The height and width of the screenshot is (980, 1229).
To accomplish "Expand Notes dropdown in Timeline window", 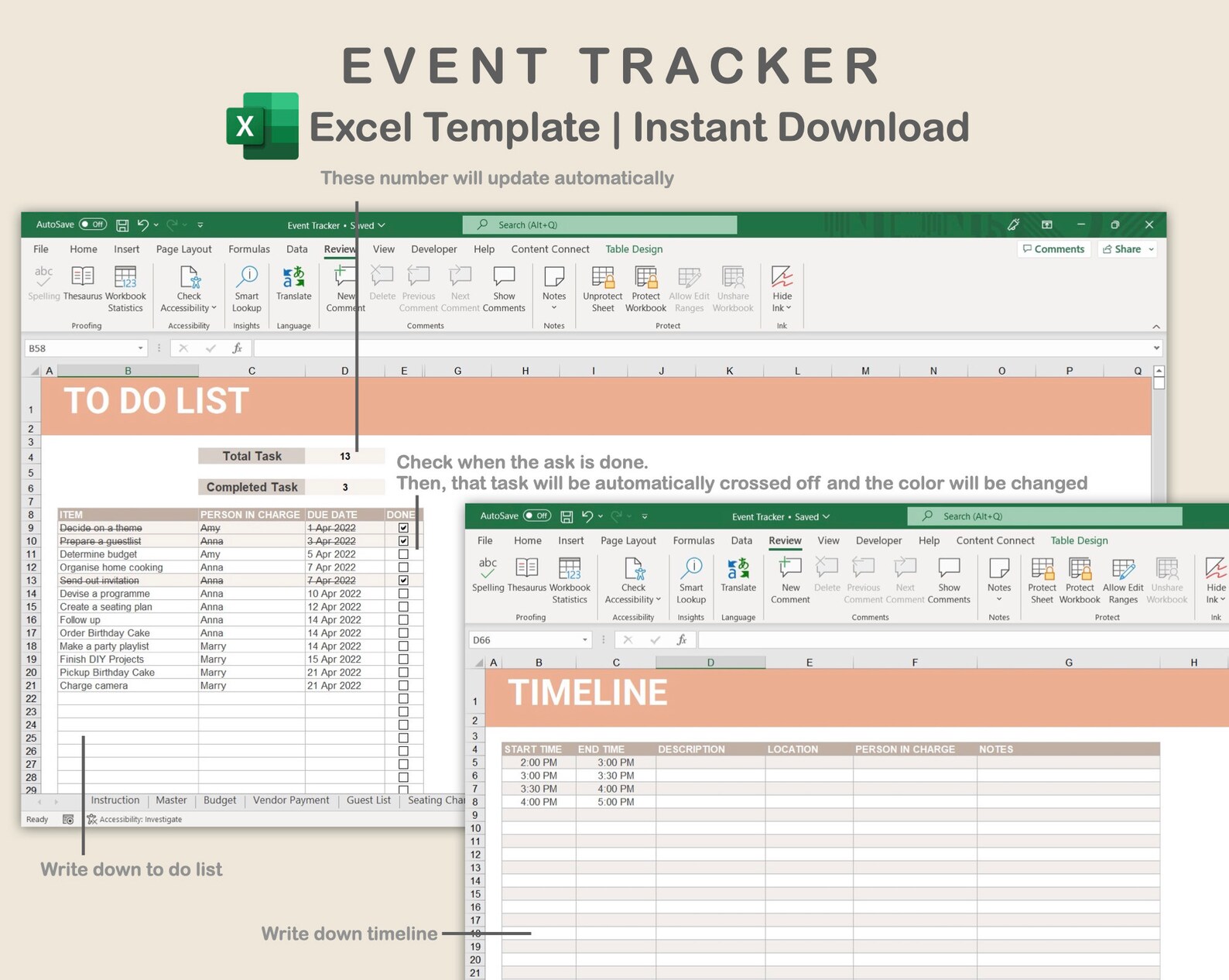I will 999,600.
